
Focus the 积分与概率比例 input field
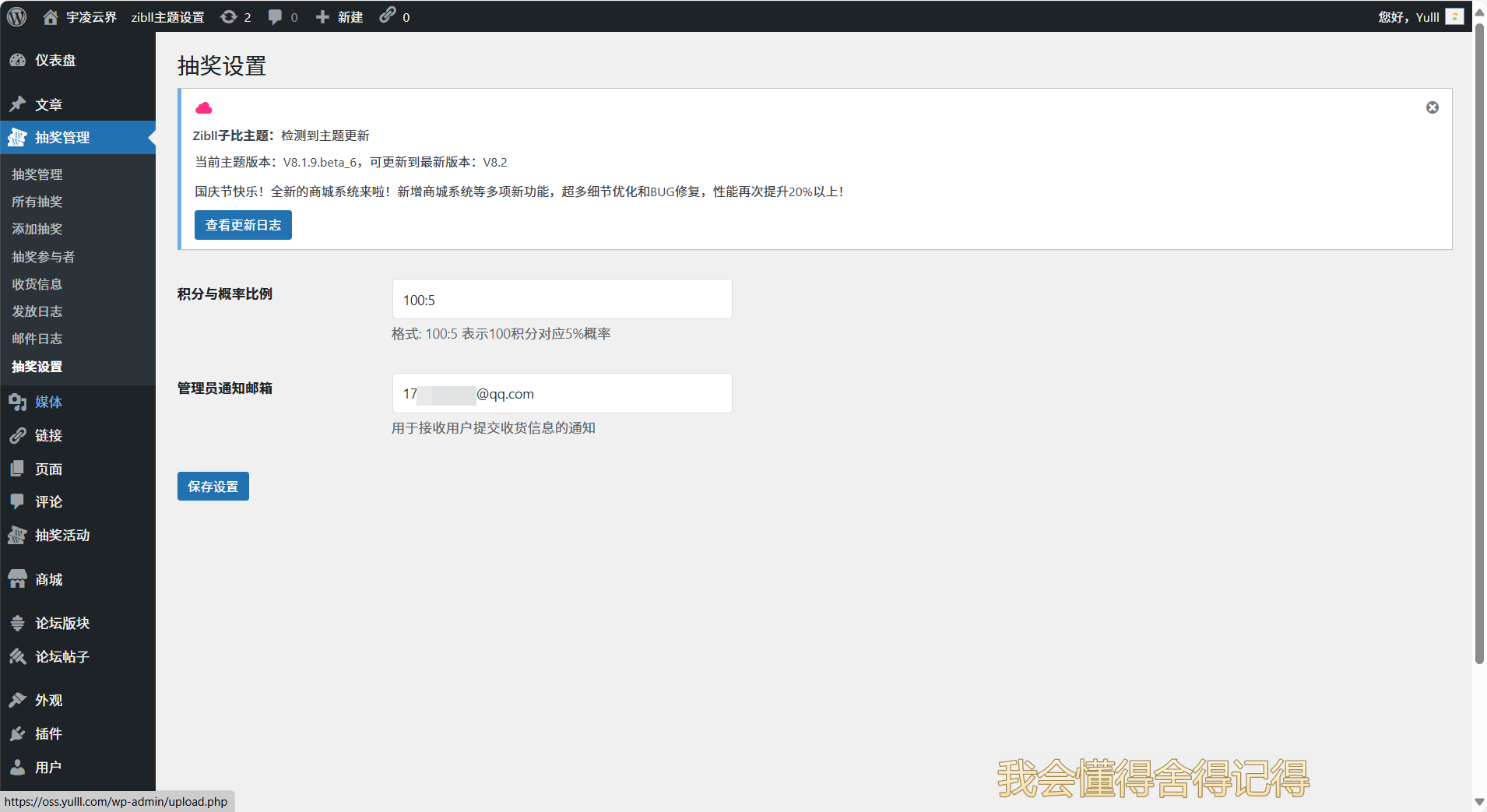(x=561, y=300)
